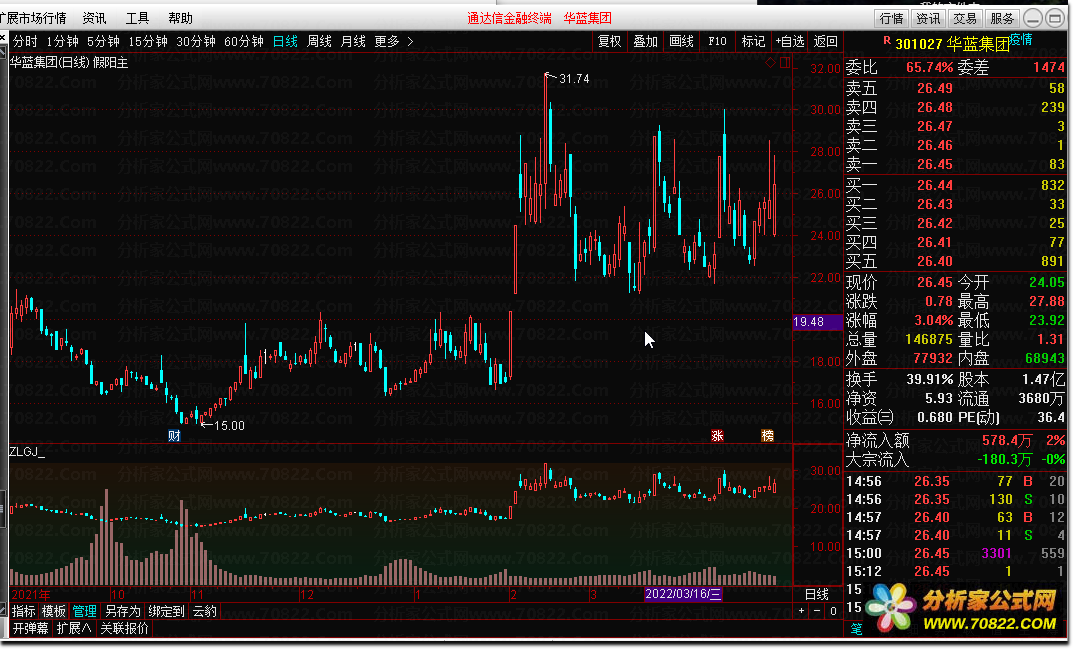Click the minus zoom button under the chart
The width and height of the screenshot is (1074, 649).
(x=816, y=611)
